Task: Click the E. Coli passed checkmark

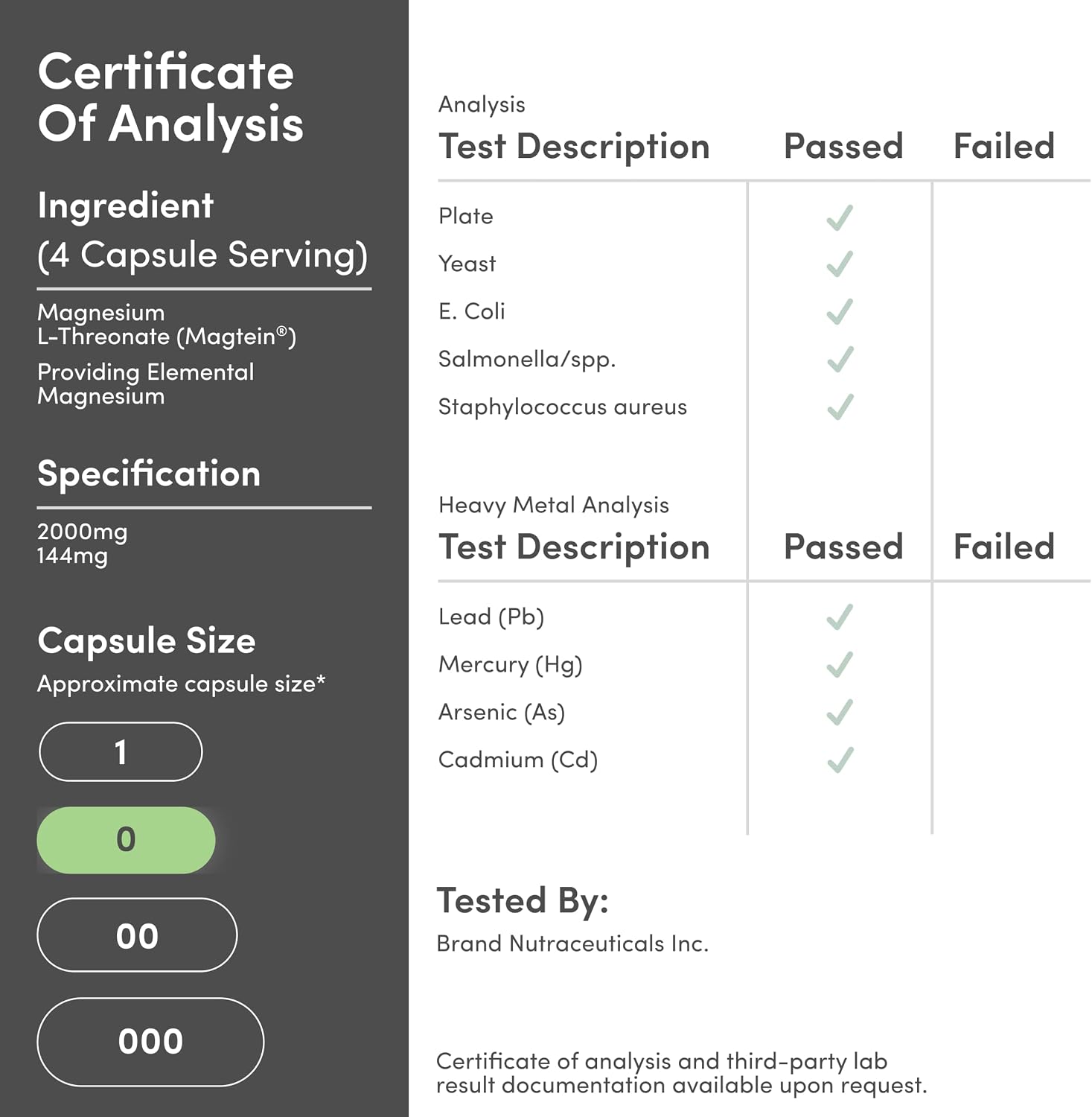Action: pyautogui.click(x=840, y=311)
